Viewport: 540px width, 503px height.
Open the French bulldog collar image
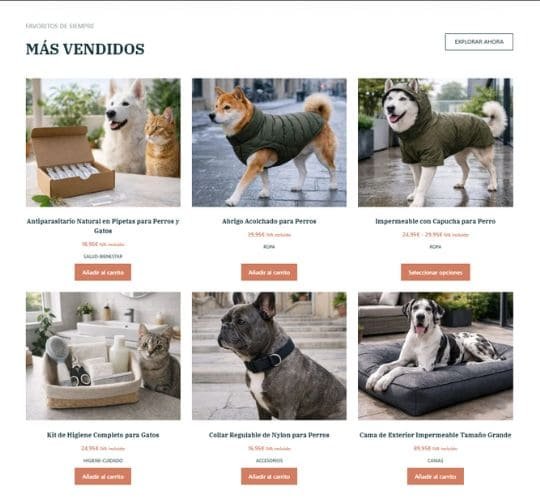pyautogui.click(x=269, y=356)
